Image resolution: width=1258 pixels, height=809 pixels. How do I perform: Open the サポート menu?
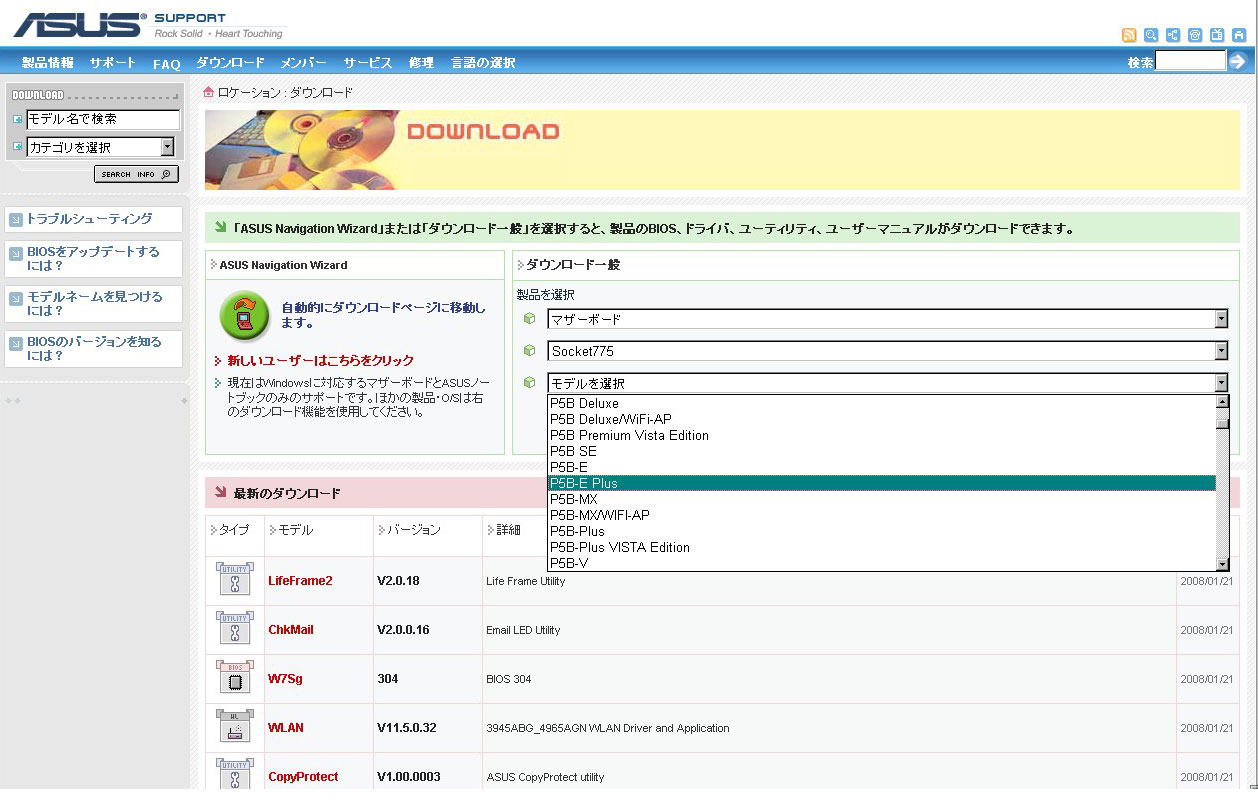(113, 63)
